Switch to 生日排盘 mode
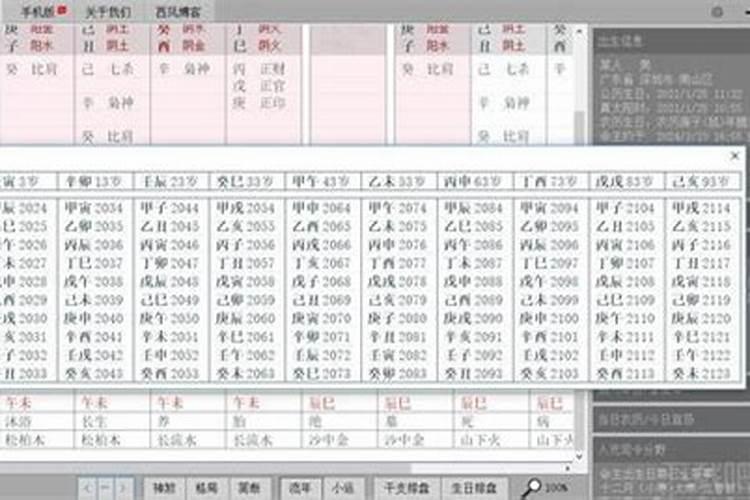Screen dimensions: 750x500 tap(474, 488)
